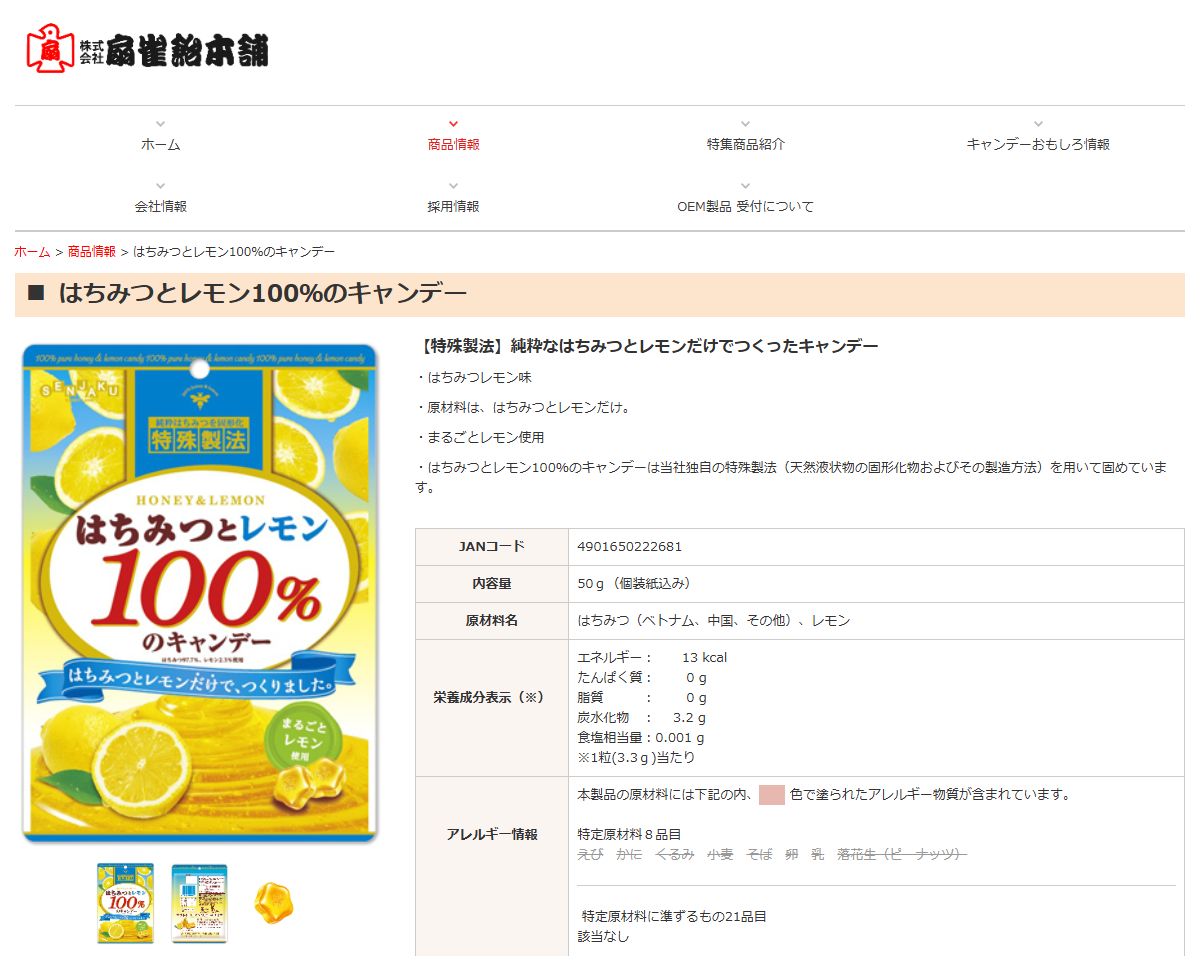Click the 炭水化物 3.2 g line
The width and height of the screenshot is (1193, 956).
point(641,718)
